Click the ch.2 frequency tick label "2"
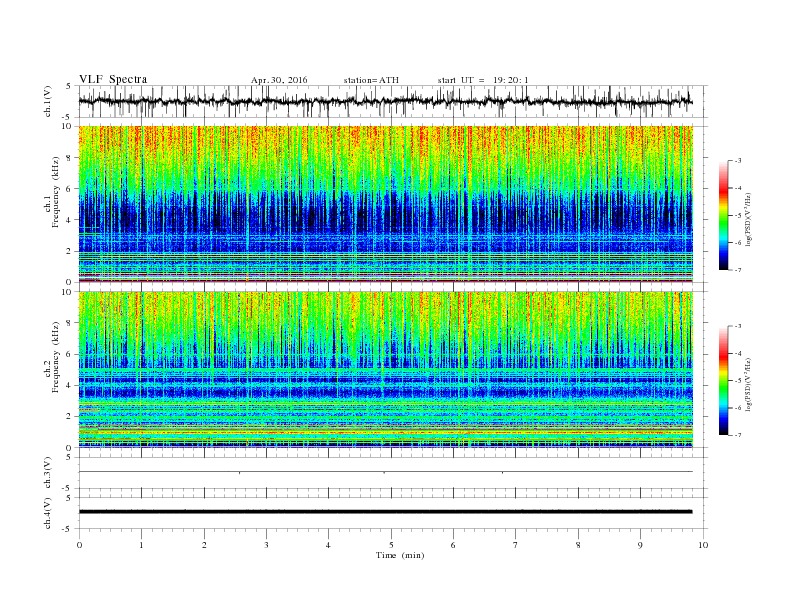Screen dimensions: 792x612 tap(70, 417)
